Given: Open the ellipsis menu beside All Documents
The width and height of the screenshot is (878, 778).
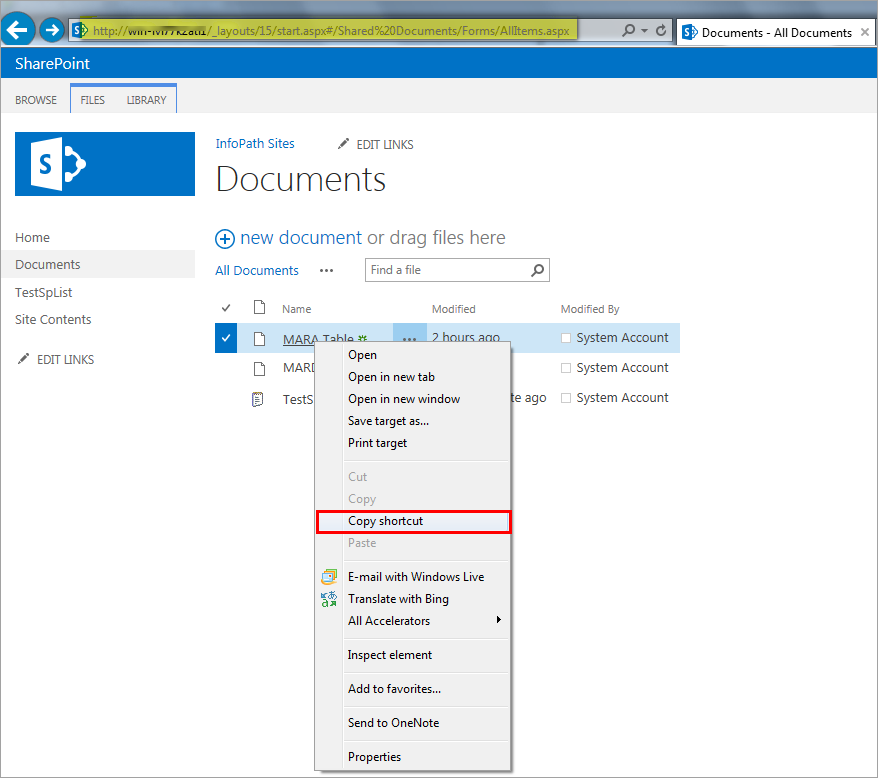Looking at the screenshot, I should tap(326, 271).
